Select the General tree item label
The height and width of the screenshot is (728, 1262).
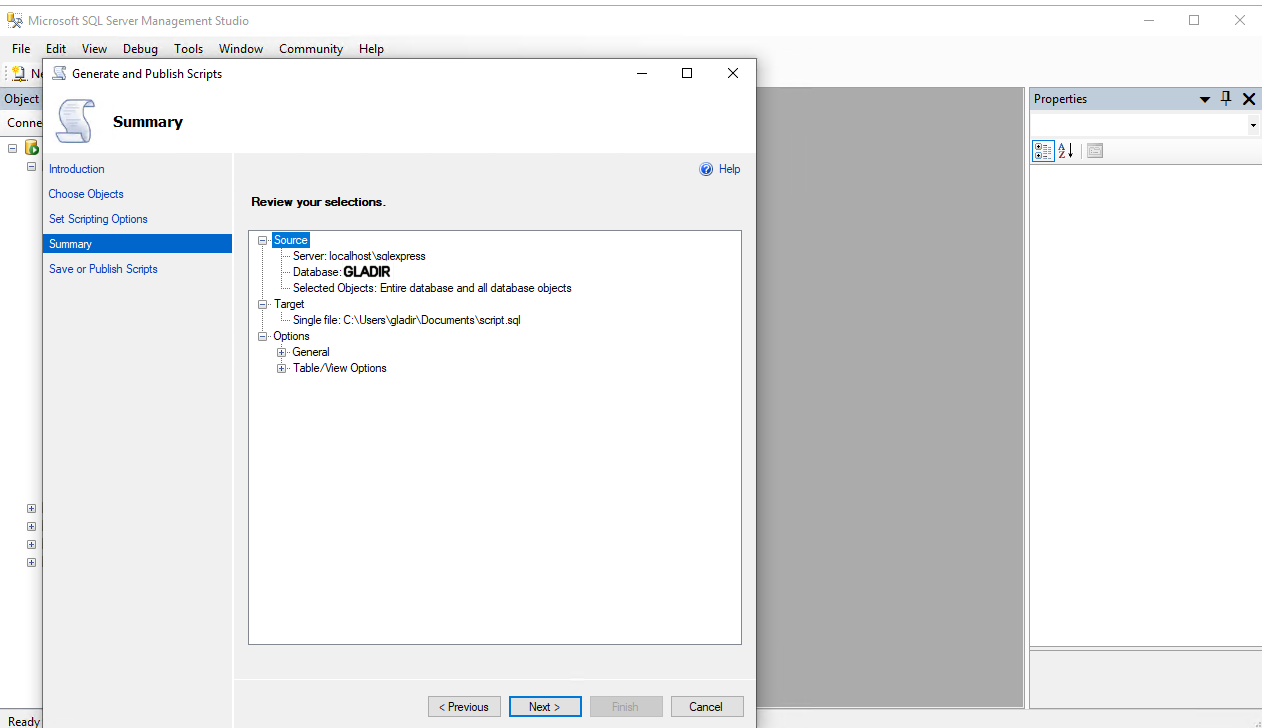coord(311,352)
